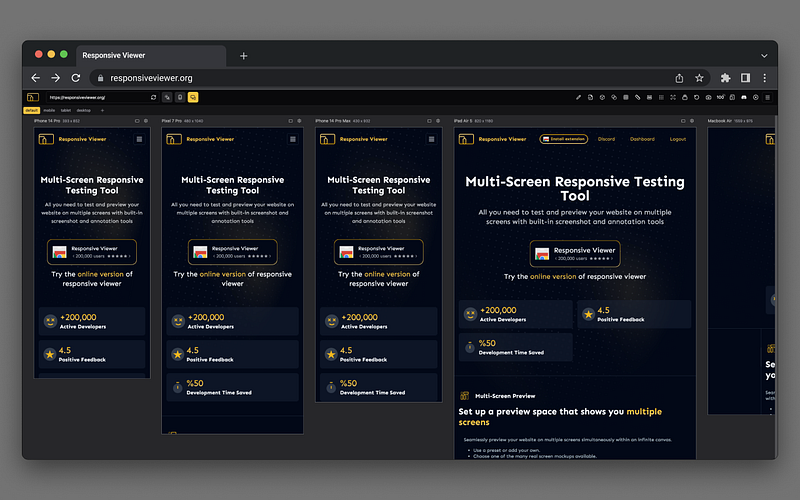Click '%50 Development Time Saved' in the Pixel 7 Pro preview
Screen dimensions: 800x500
pyautogui.click(x=233, y=387)
